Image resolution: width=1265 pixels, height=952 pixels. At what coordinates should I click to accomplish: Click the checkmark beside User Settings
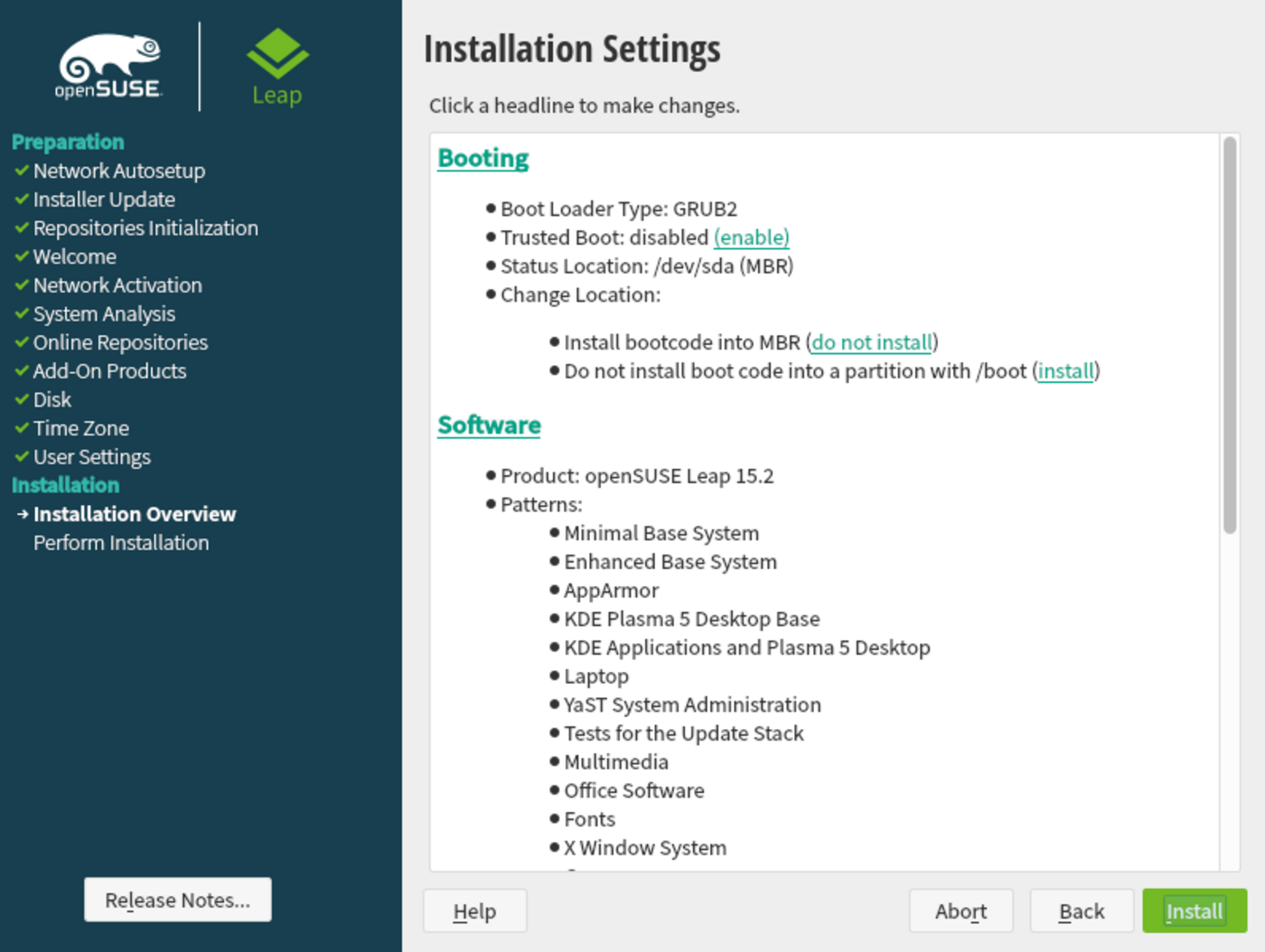[x=21, y=457]
